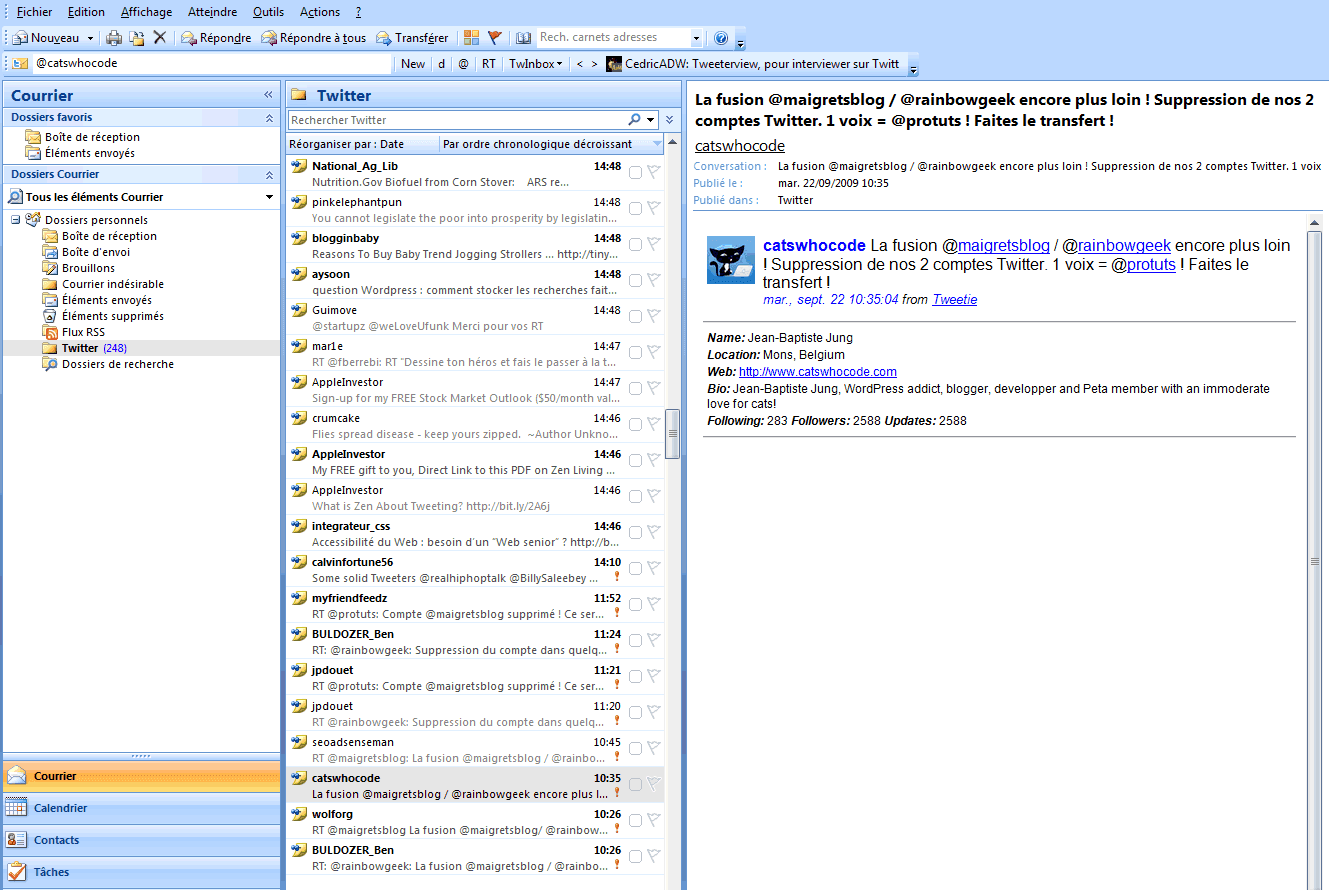
Task: Click the tweet icon beside blogginbaby
Action: pyautogui.click(x=298, y=238)
